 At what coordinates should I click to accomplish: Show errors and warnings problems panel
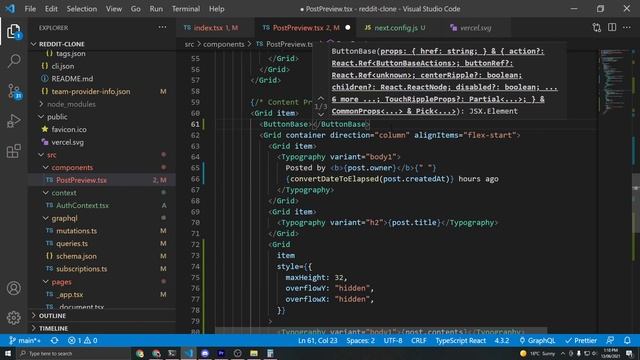pos(82,340)
